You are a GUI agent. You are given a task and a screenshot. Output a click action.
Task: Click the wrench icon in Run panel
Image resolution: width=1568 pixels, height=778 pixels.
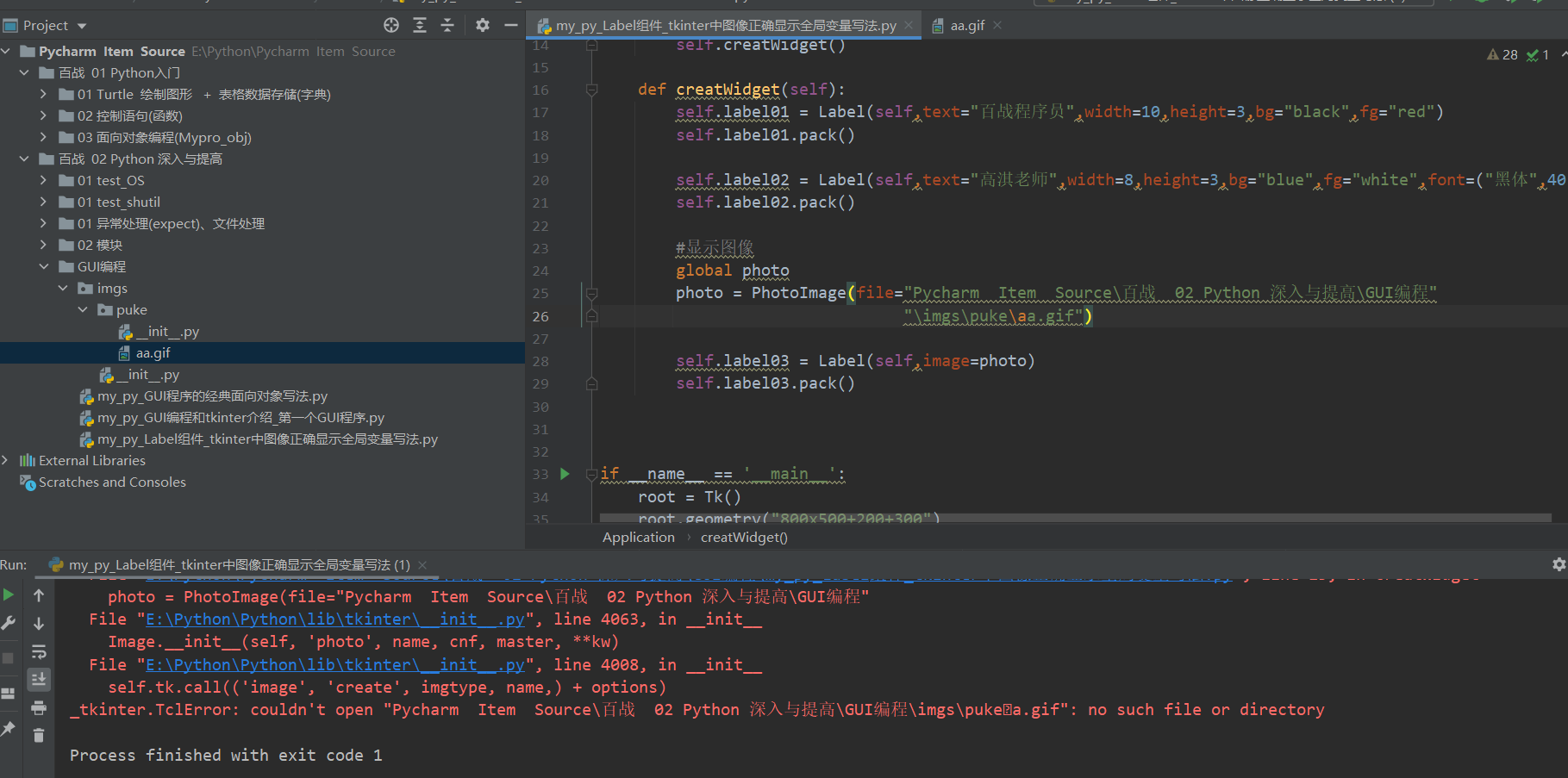tap(9, 623)
